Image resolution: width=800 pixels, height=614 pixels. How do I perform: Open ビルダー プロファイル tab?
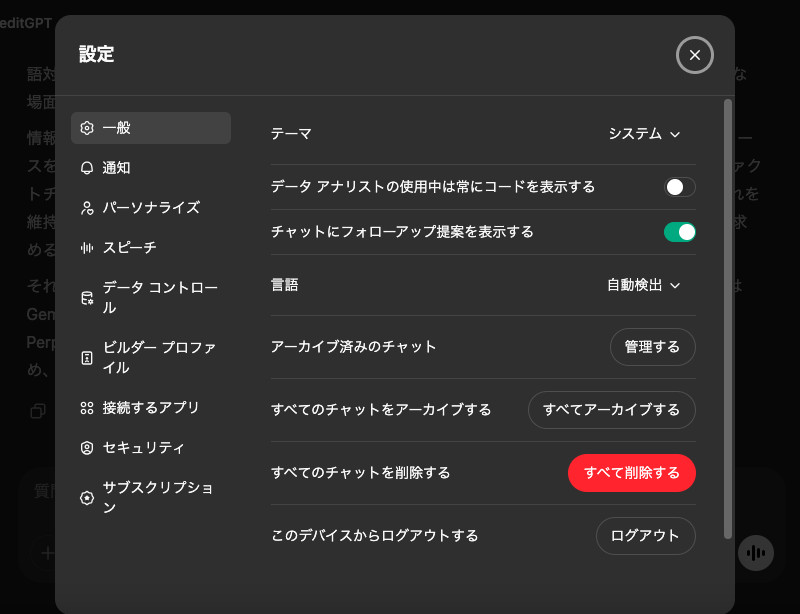(151, 358)
